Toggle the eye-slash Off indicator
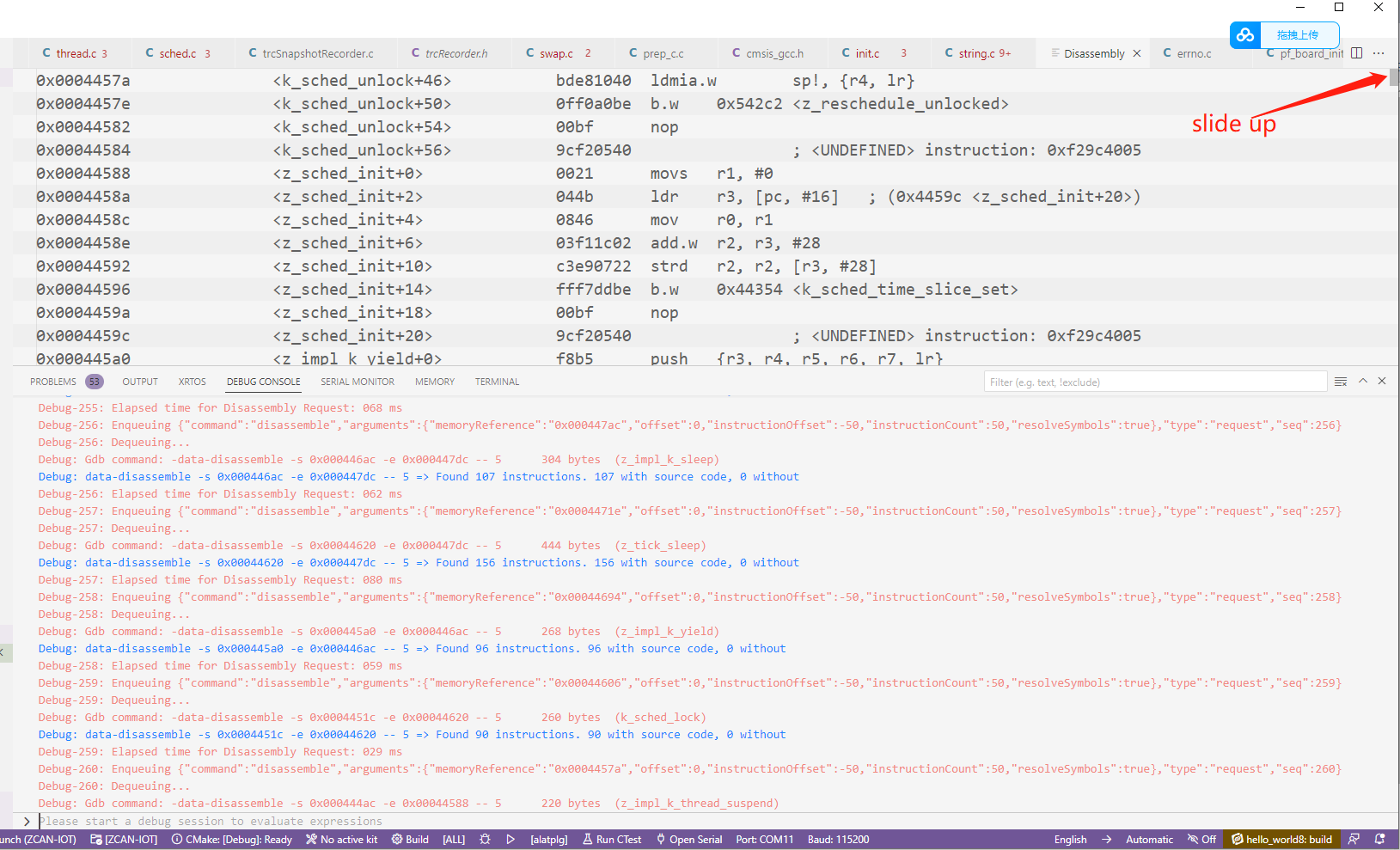 pyautogui.click(x=1201, y=840)
